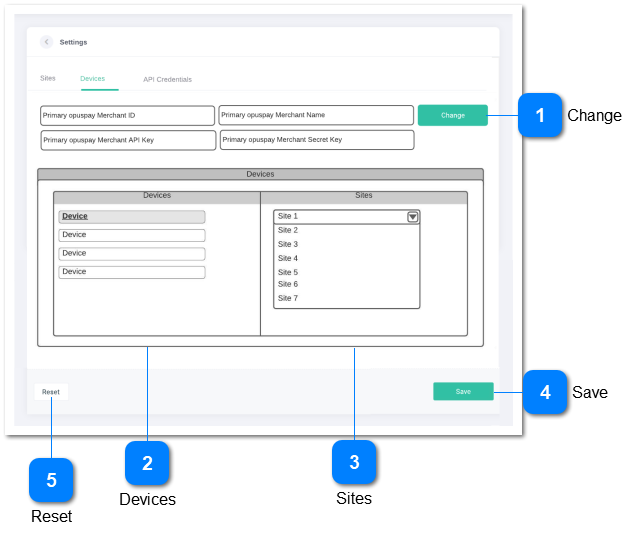Click the blue callout badge numbered 1
Image resolution: width=638 pixels, height=541 pixels.
(x=540, y=116)
